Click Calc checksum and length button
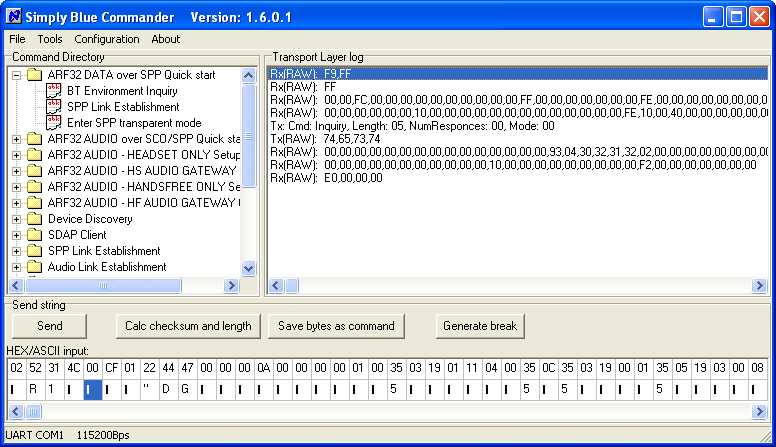Image resolution: width=776 pixels, height=447 pixels. pos(188,326)
